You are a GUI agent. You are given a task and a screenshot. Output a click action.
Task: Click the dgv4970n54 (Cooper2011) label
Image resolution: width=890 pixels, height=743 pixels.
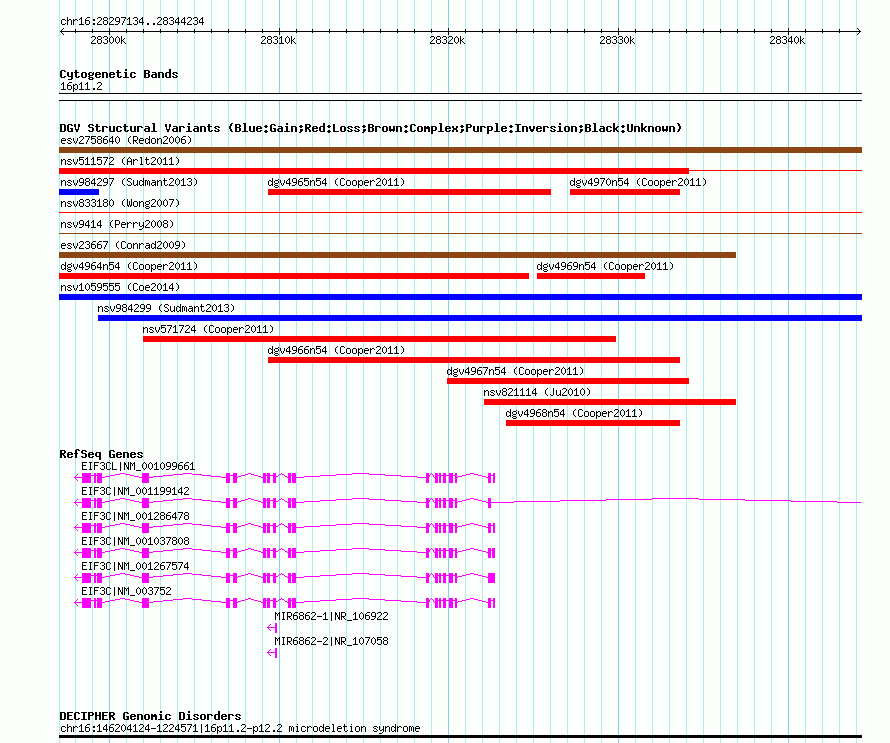(638, 182)
